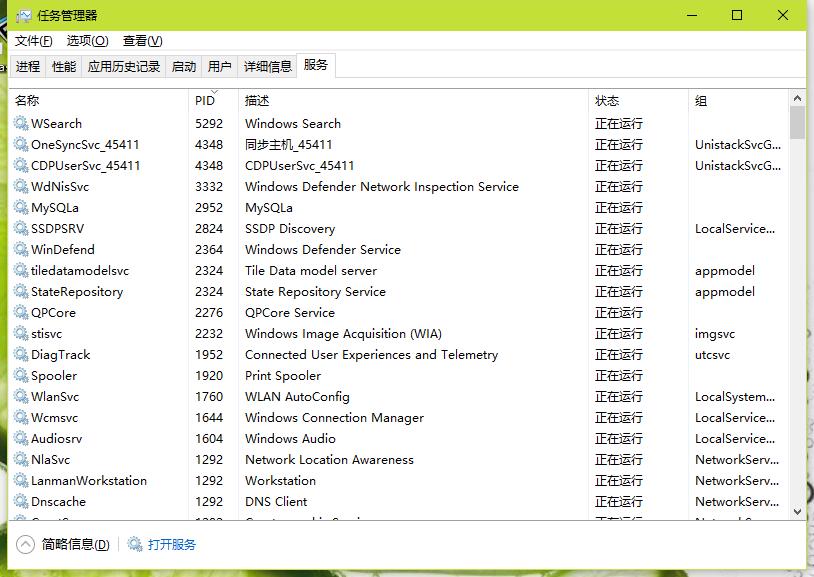This screenshot has width=814, height=577.
Task: Expand the 简略信息 details arrow
Action: click(25, 544)
